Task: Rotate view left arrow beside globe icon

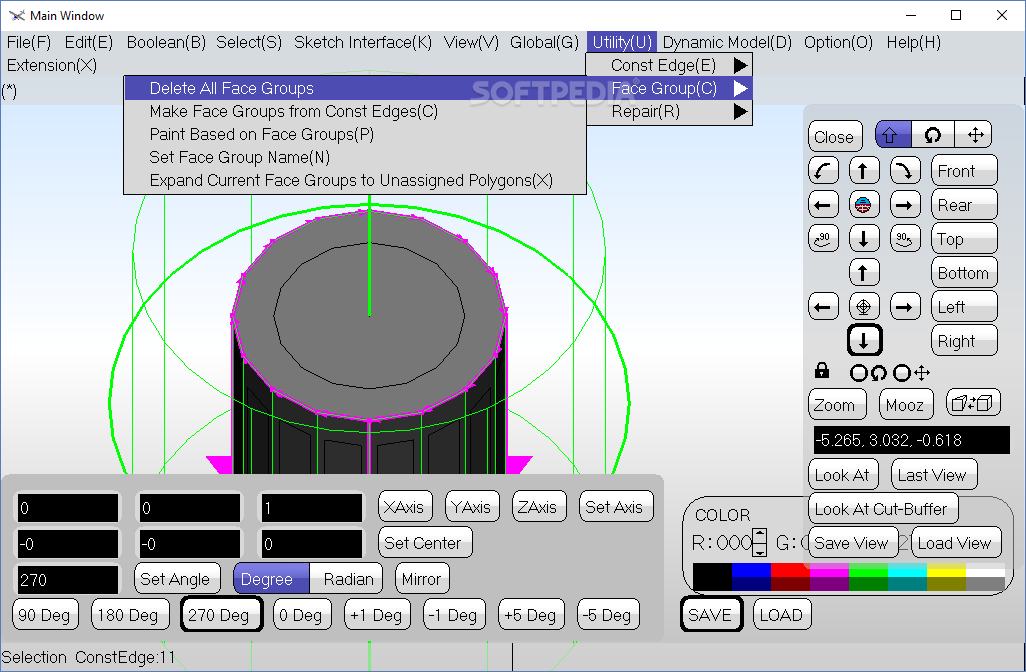Action: point(823,205)
